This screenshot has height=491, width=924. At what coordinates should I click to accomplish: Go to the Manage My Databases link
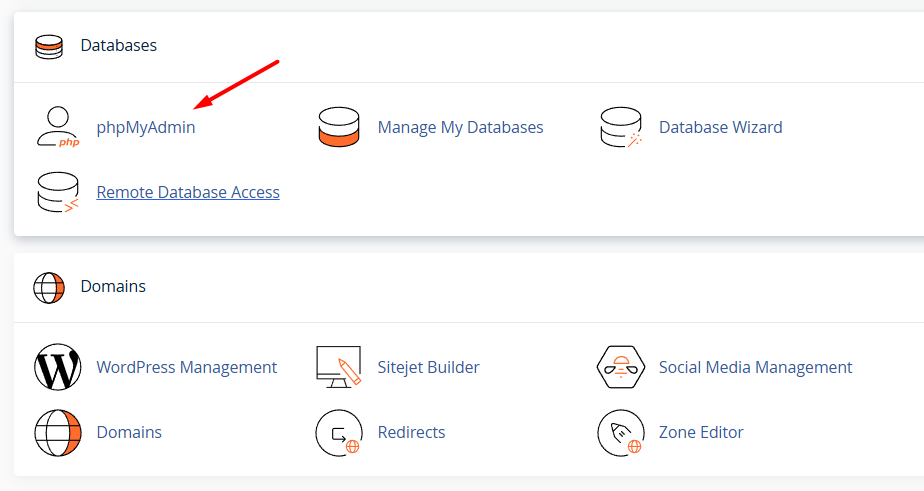[460, 128]
